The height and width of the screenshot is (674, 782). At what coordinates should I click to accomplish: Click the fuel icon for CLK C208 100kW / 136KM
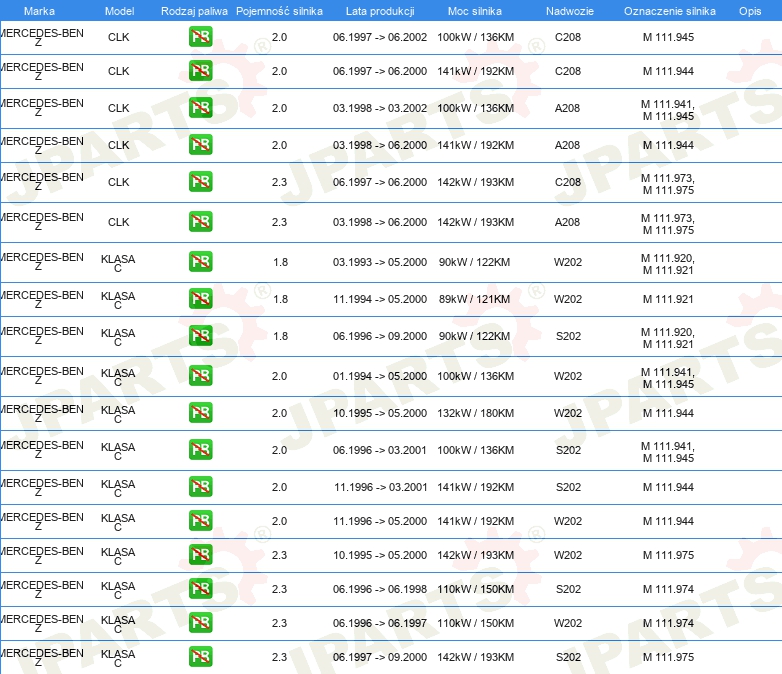coord(200,37)
